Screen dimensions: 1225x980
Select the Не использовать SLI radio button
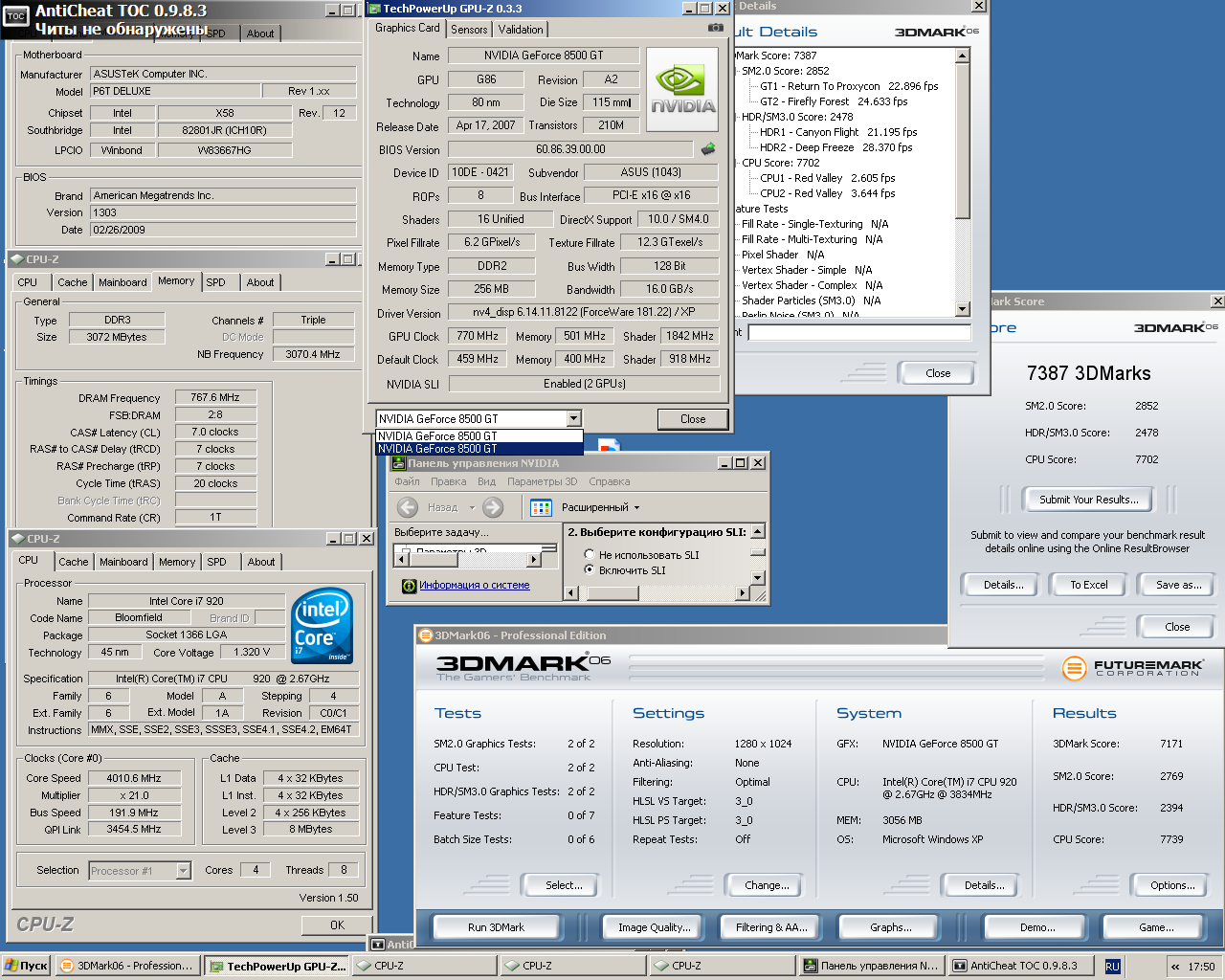coord(590,554)
